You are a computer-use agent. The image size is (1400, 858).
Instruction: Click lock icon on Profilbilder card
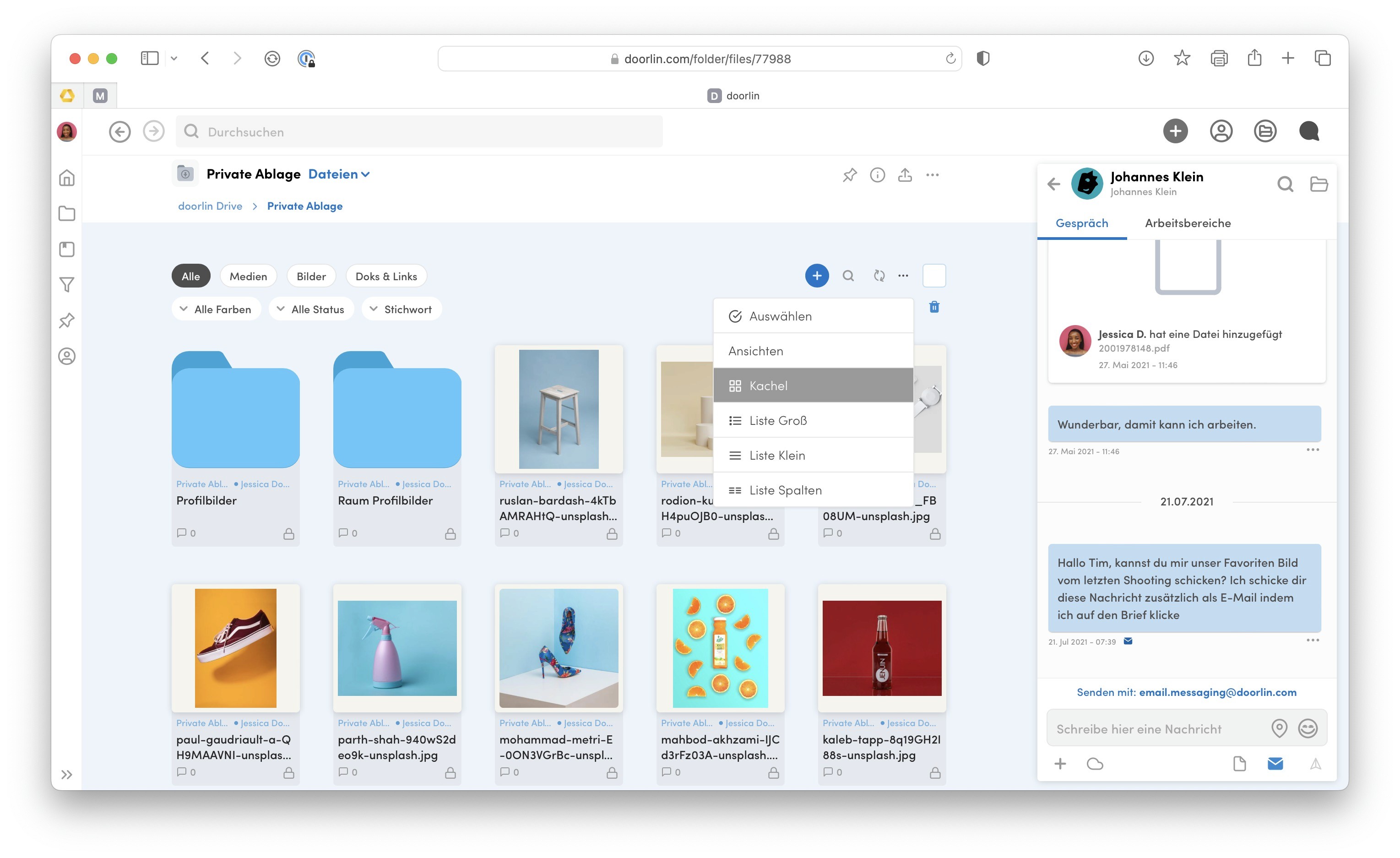pyautogui.click(x=288, y=533)
